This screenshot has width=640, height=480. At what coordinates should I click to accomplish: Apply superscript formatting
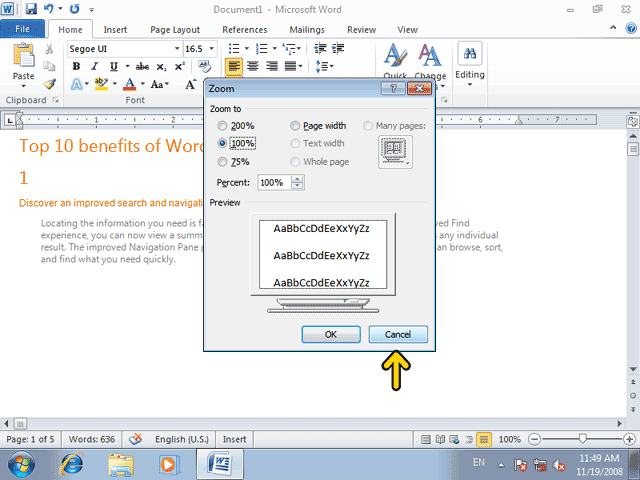click(x=180, y=66)
